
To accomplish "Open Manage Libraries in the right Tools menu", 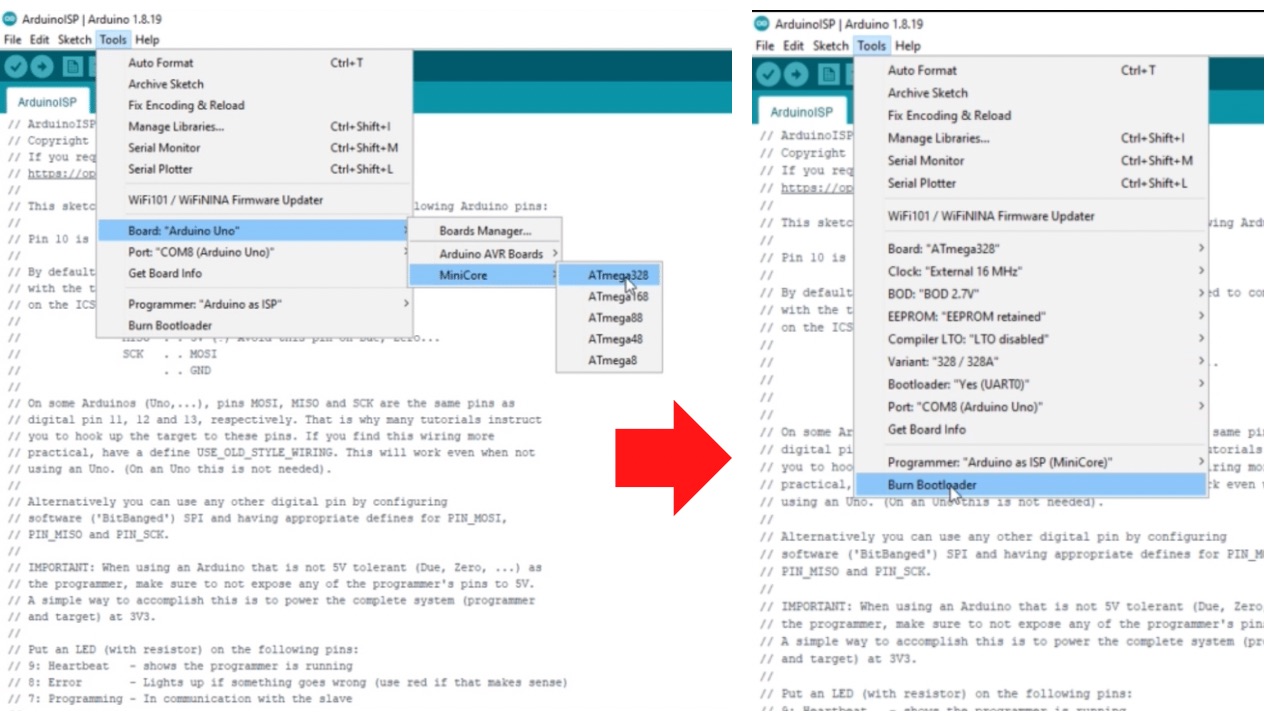I will click(x=1031, y=138).
